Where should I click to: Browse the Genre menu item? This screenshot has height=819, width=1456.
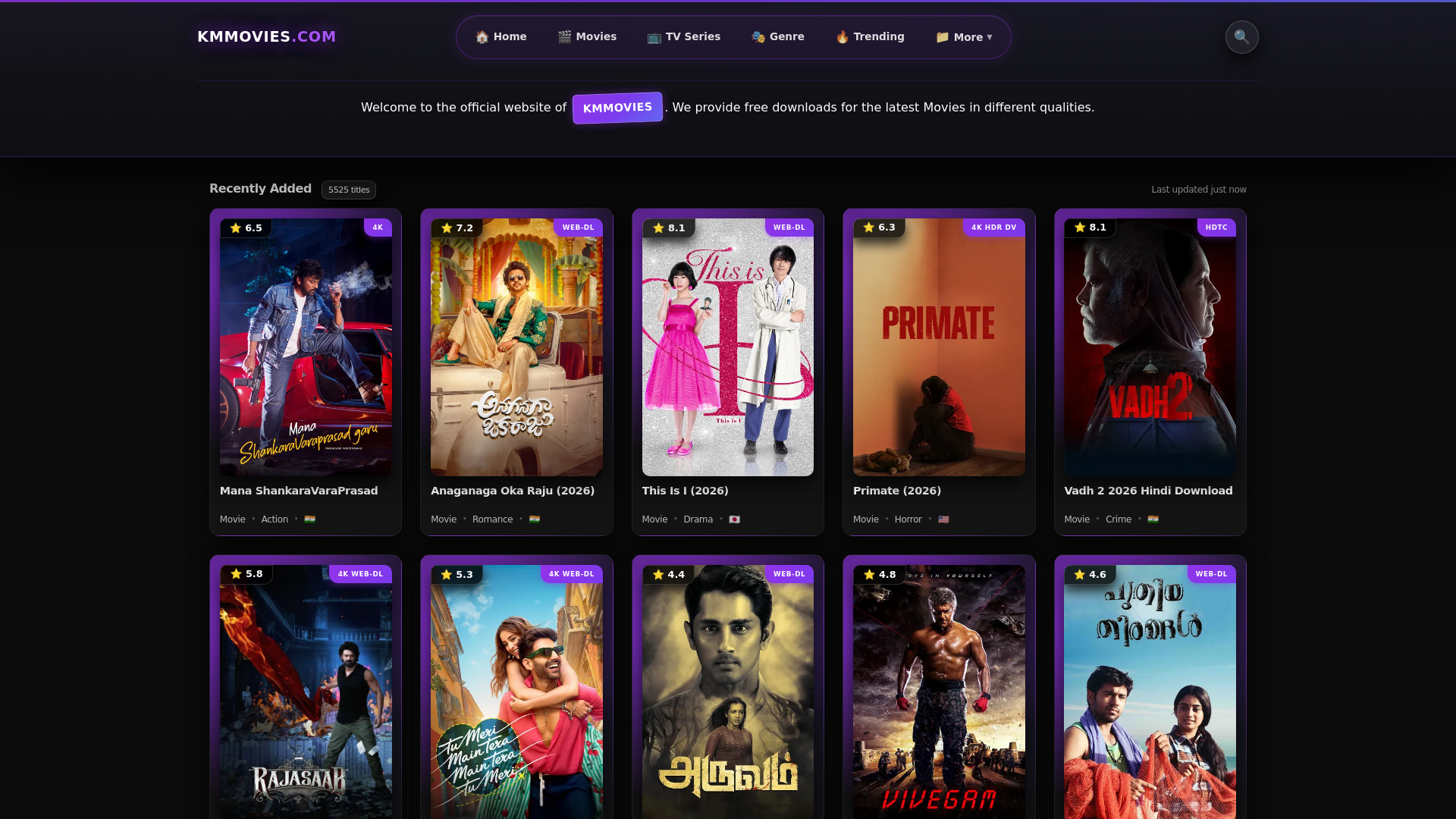pyautogui.click(x=777, y=36)
